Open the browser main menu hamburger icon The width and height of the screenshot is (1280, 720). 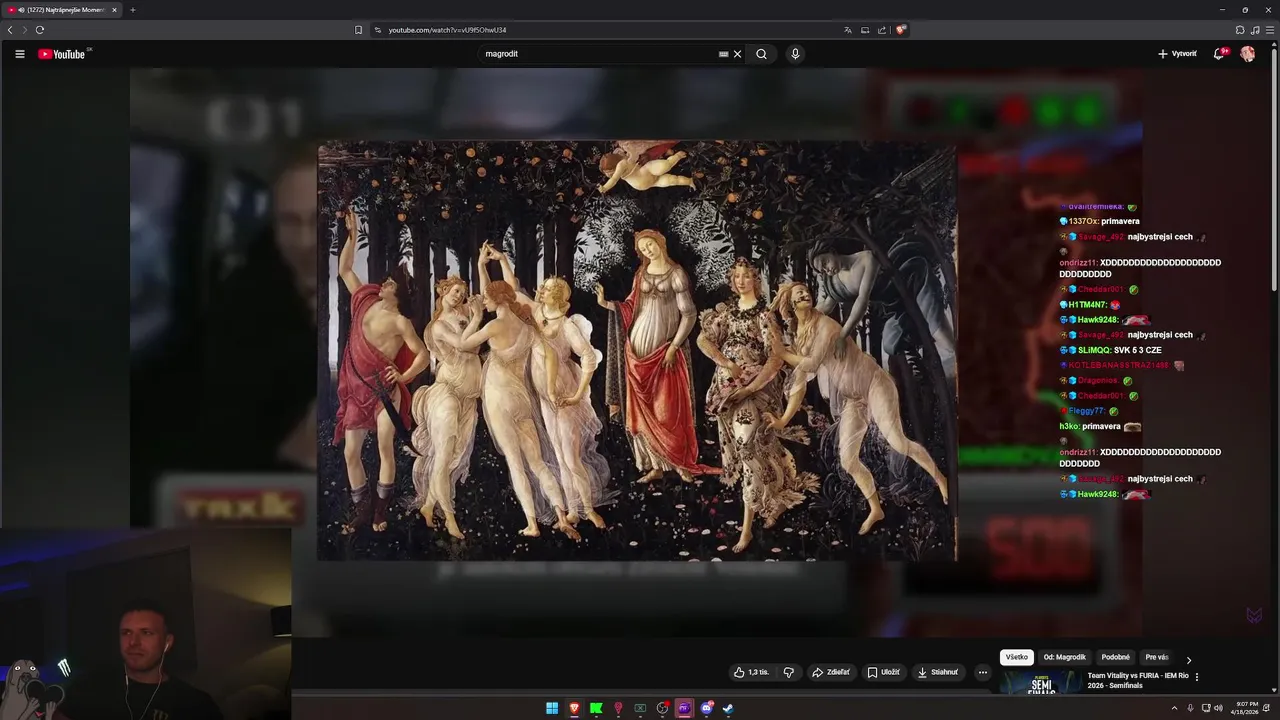1270,30
